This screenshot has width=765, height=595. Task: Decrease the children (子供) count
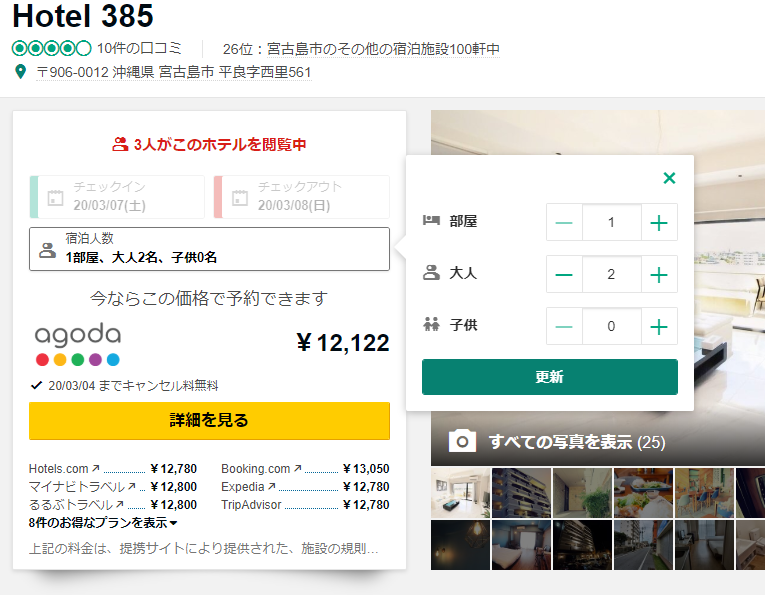point(564,326)
